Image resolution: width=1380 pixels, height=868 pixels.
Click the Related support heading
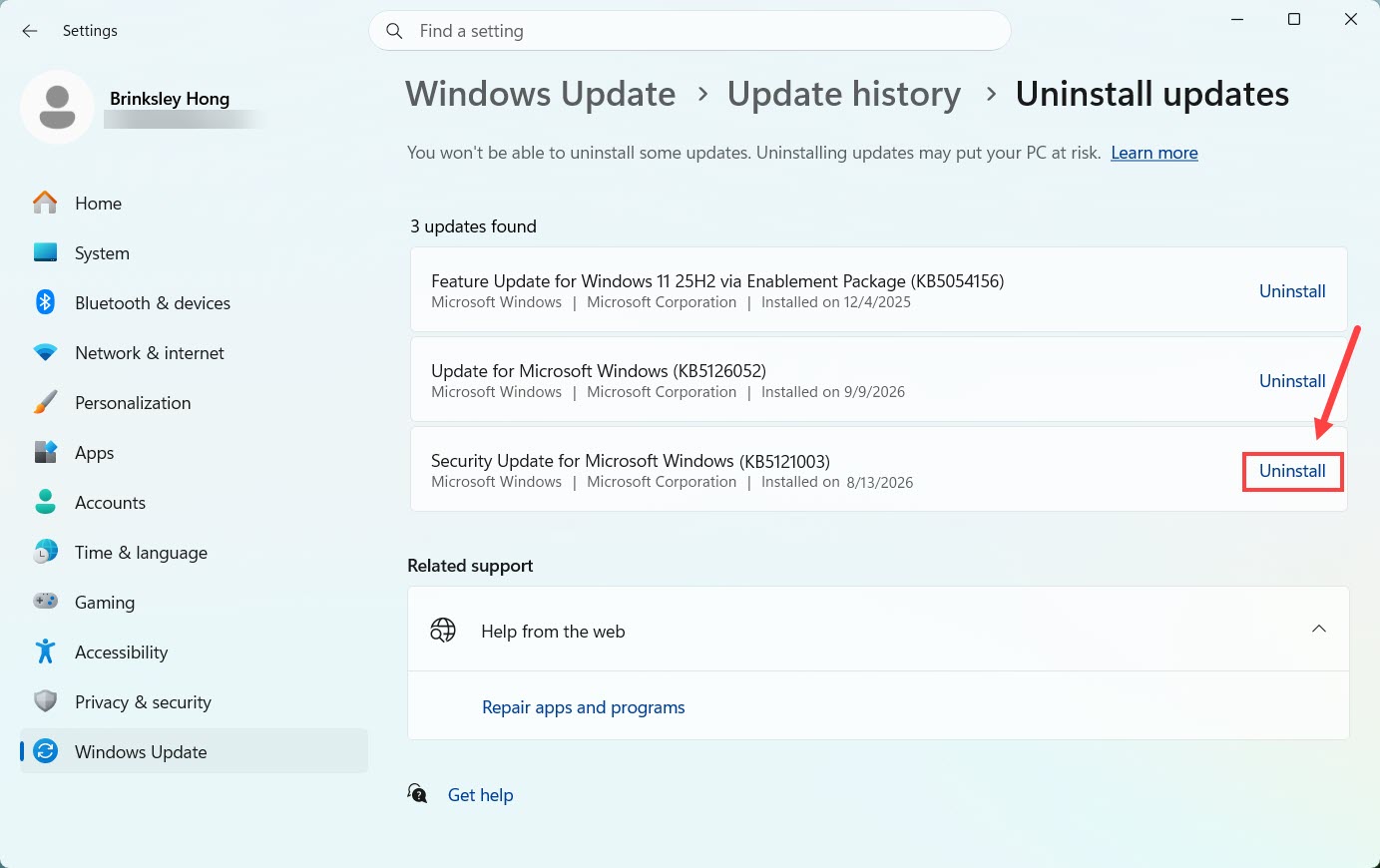[x=470, y=566]
